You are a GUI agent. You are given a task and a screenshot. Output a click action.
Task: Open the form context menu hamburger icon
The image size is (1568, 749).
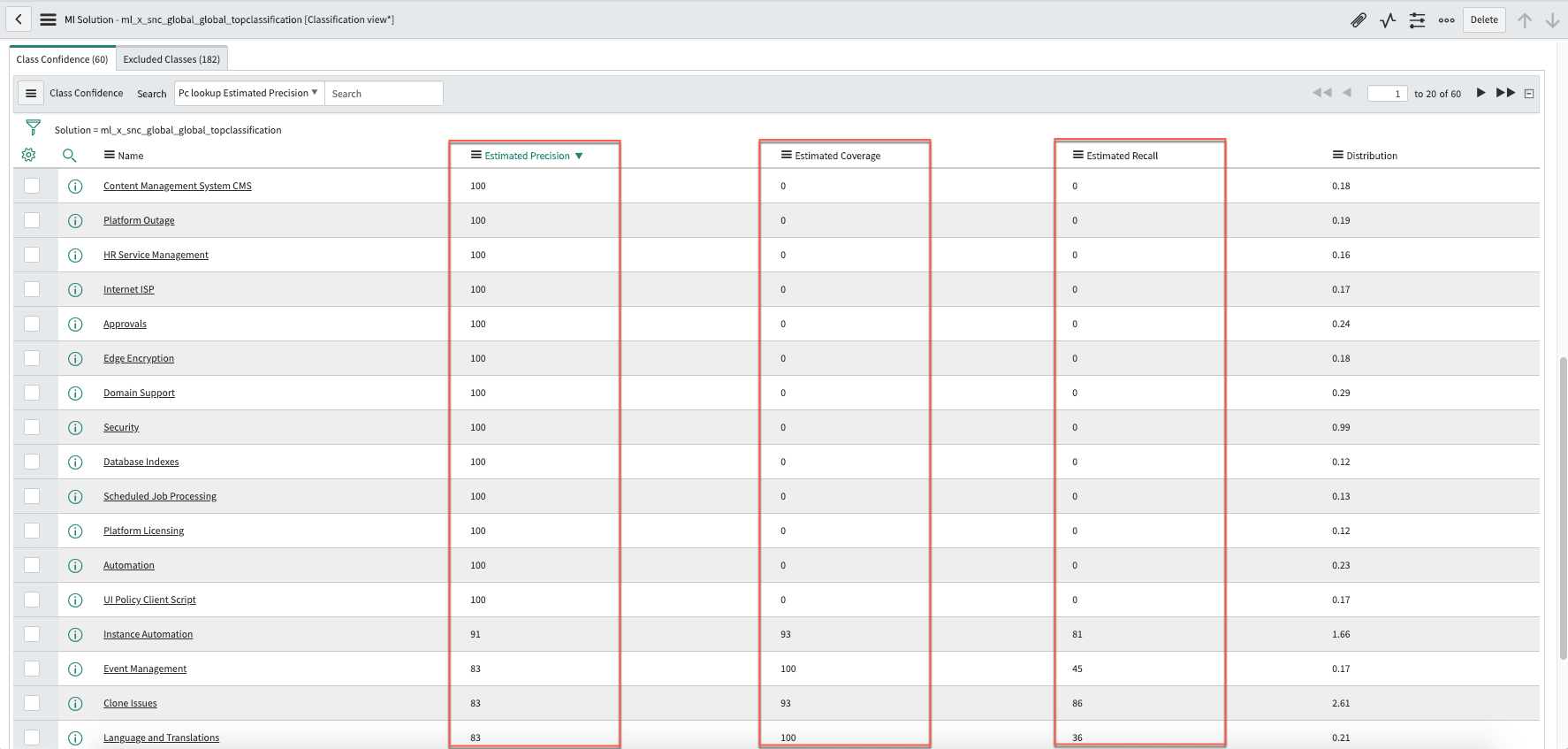[49, 19]
